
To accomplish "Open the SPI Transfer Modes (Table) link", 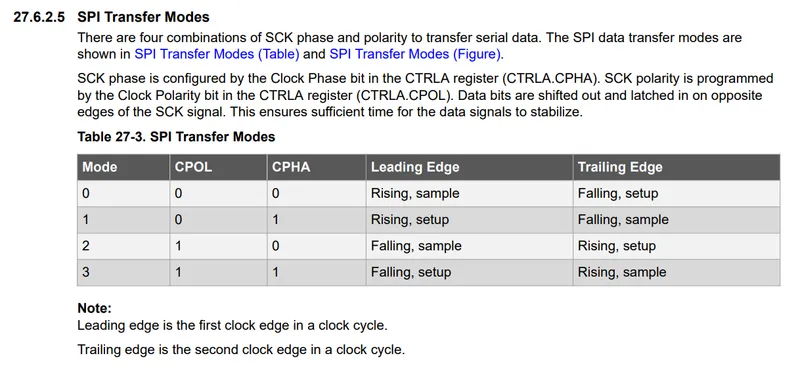I will 217,54.
